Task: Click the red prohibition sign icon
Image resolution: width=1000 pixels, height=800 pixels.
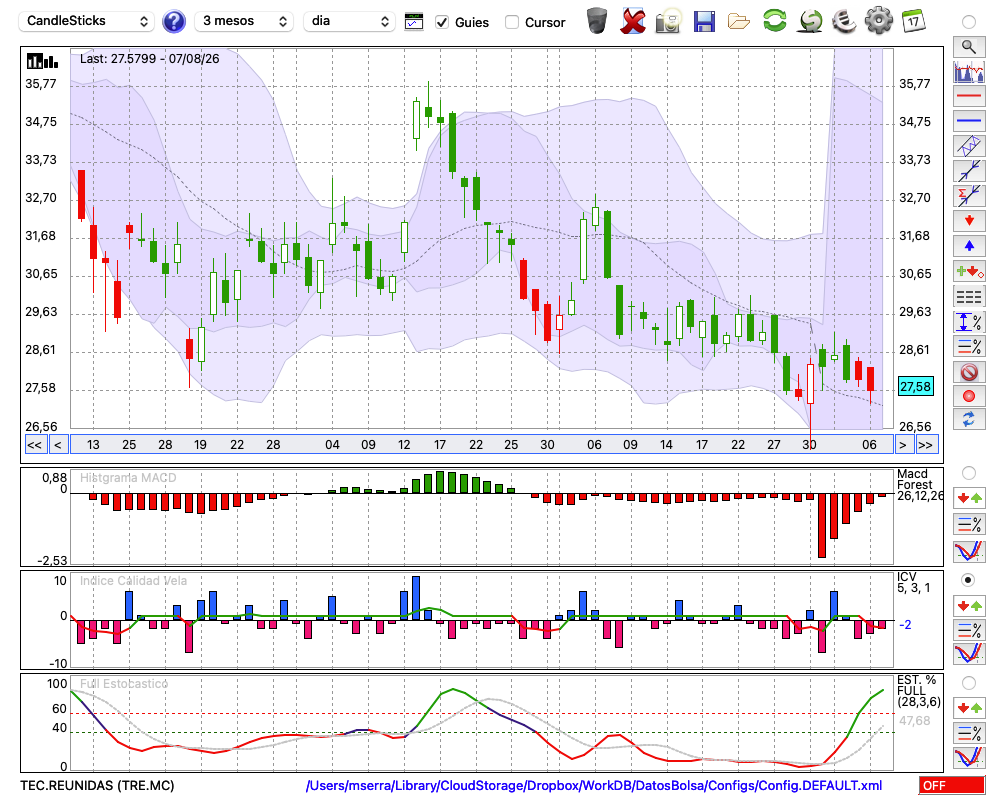Action: click(x=969, y=371)
